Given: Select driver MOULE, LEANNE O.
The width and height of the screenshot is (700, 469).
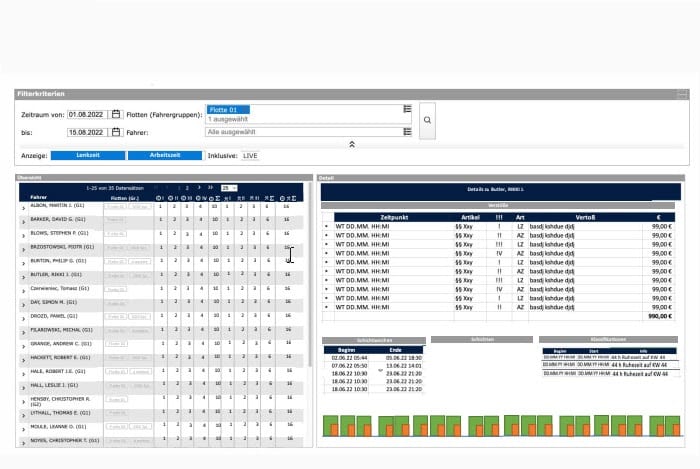Looking at the screenshot, I should [58, 427].
